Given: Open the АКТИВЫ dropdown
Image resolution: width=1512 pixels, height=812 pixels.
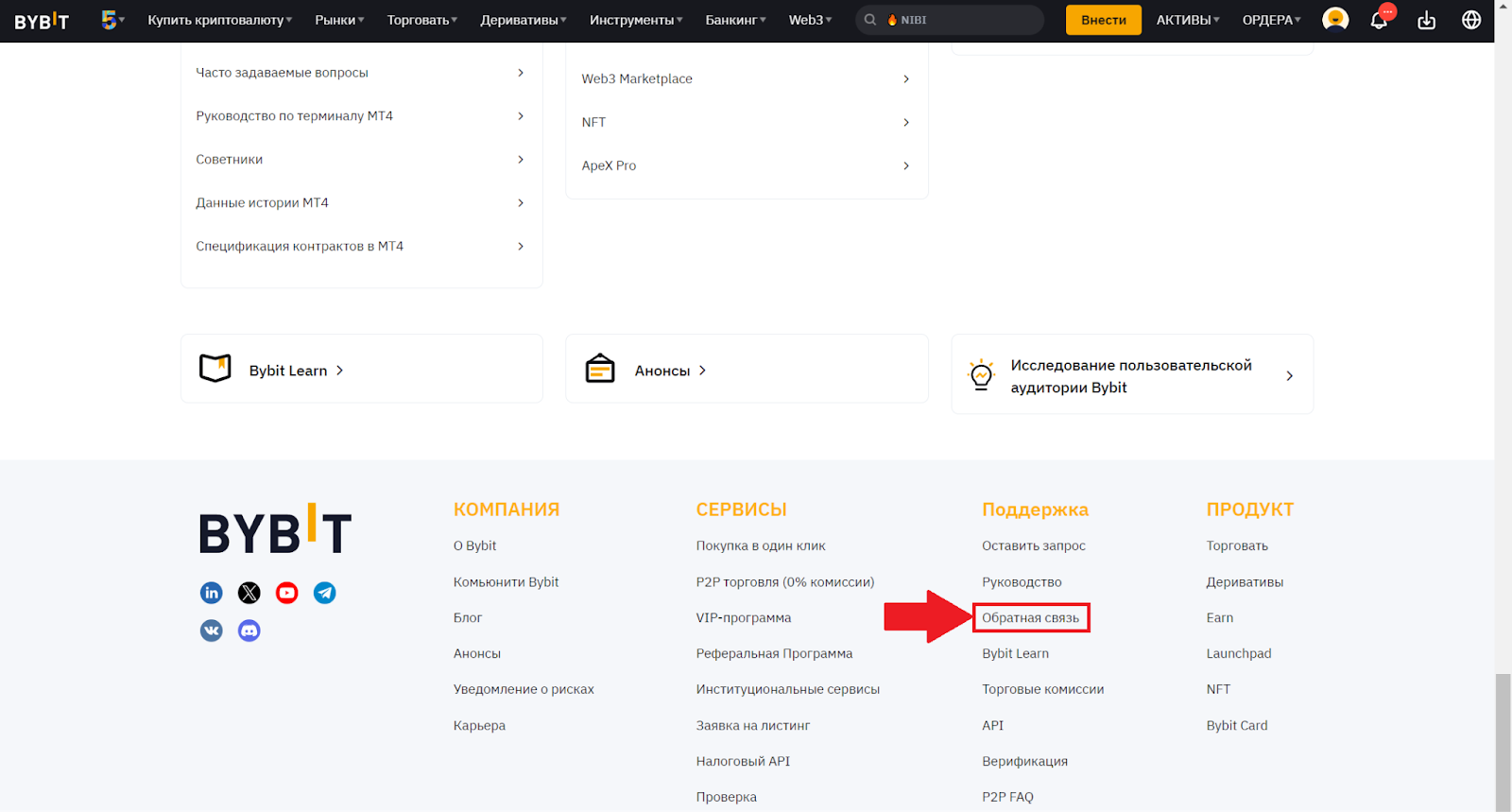Looking at the screenshot, I should (1188, 20).
